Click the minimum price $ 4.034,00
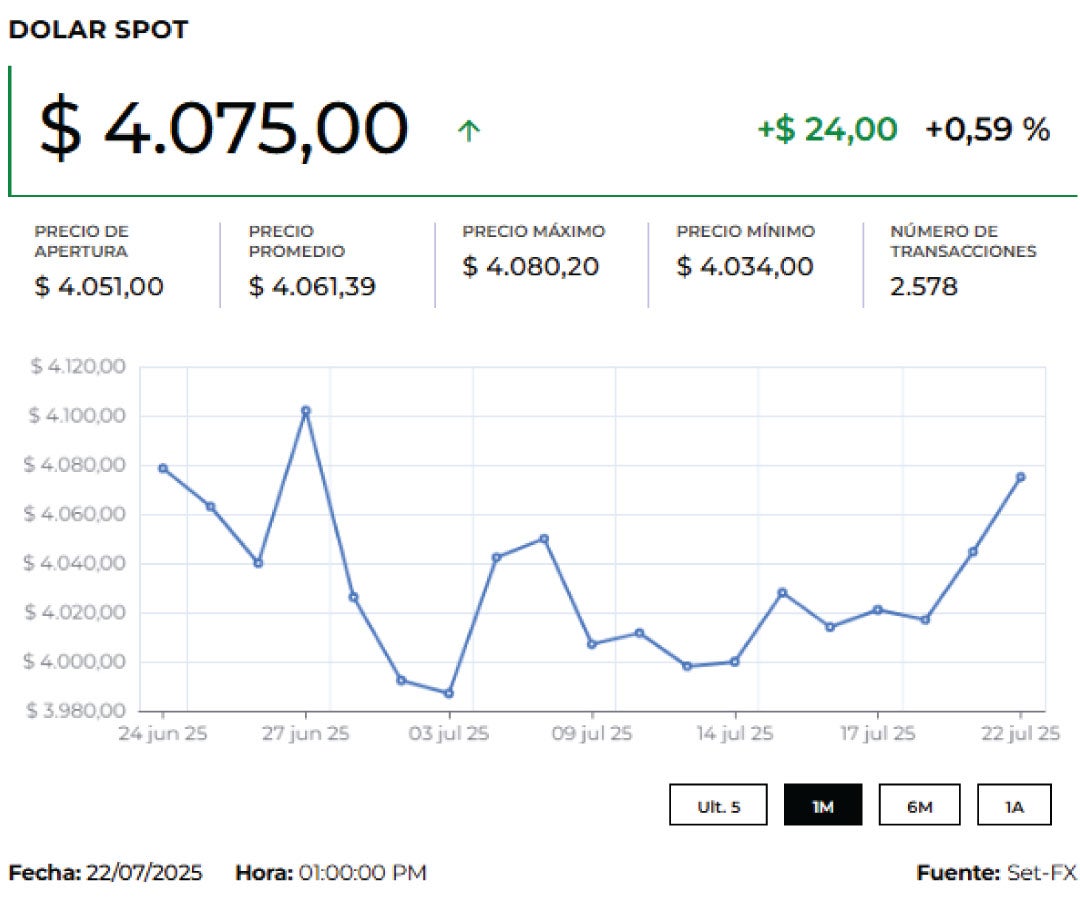The image size is (1080, 900). [x=744, y=267]
